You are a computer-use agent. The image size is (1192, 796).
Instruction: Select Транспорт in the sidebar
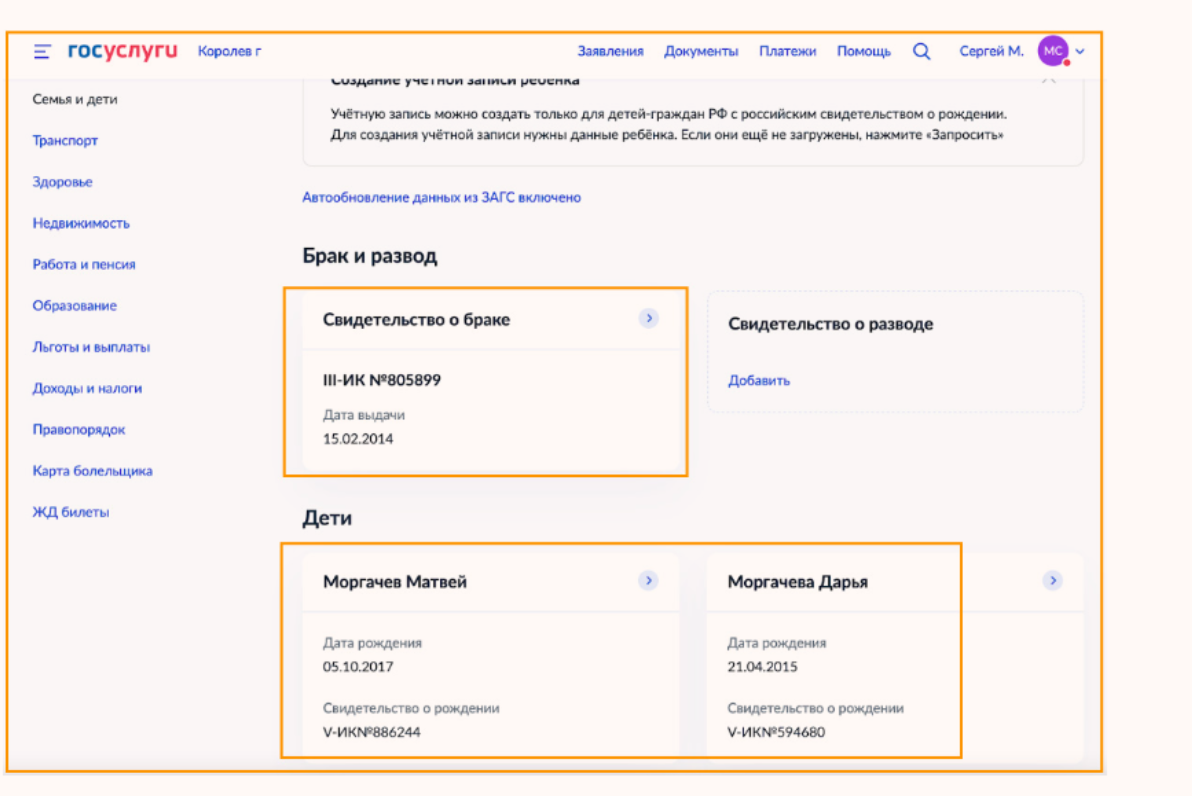point(65,141)
